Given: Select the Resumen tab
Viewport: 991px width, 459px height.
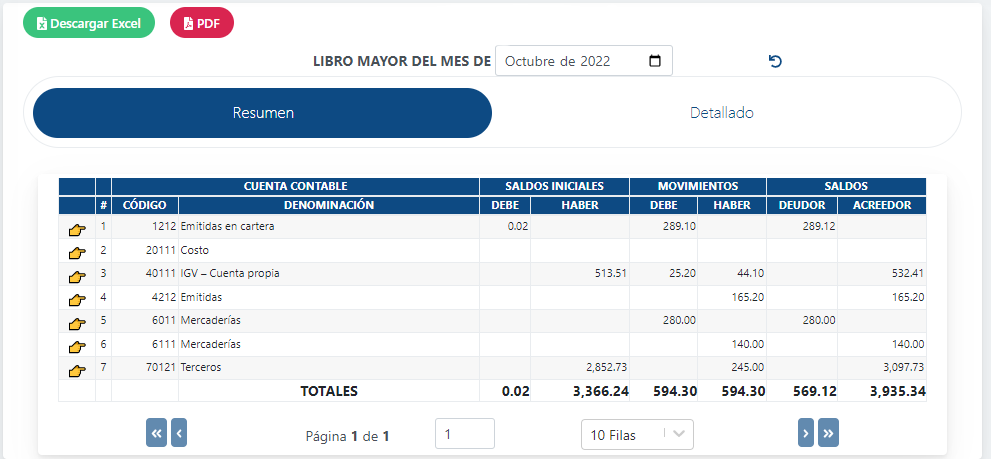Looking at the screenshot, I should coord(262,113).
